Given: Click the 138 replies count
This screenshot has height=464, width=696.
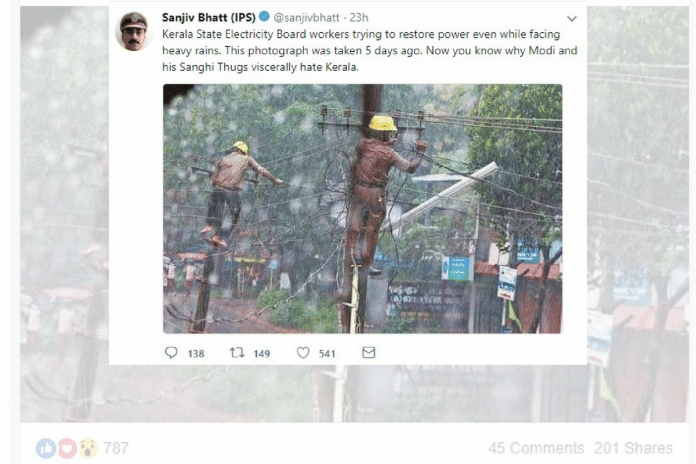Looking at the screenshot, I should click(196, 353).
